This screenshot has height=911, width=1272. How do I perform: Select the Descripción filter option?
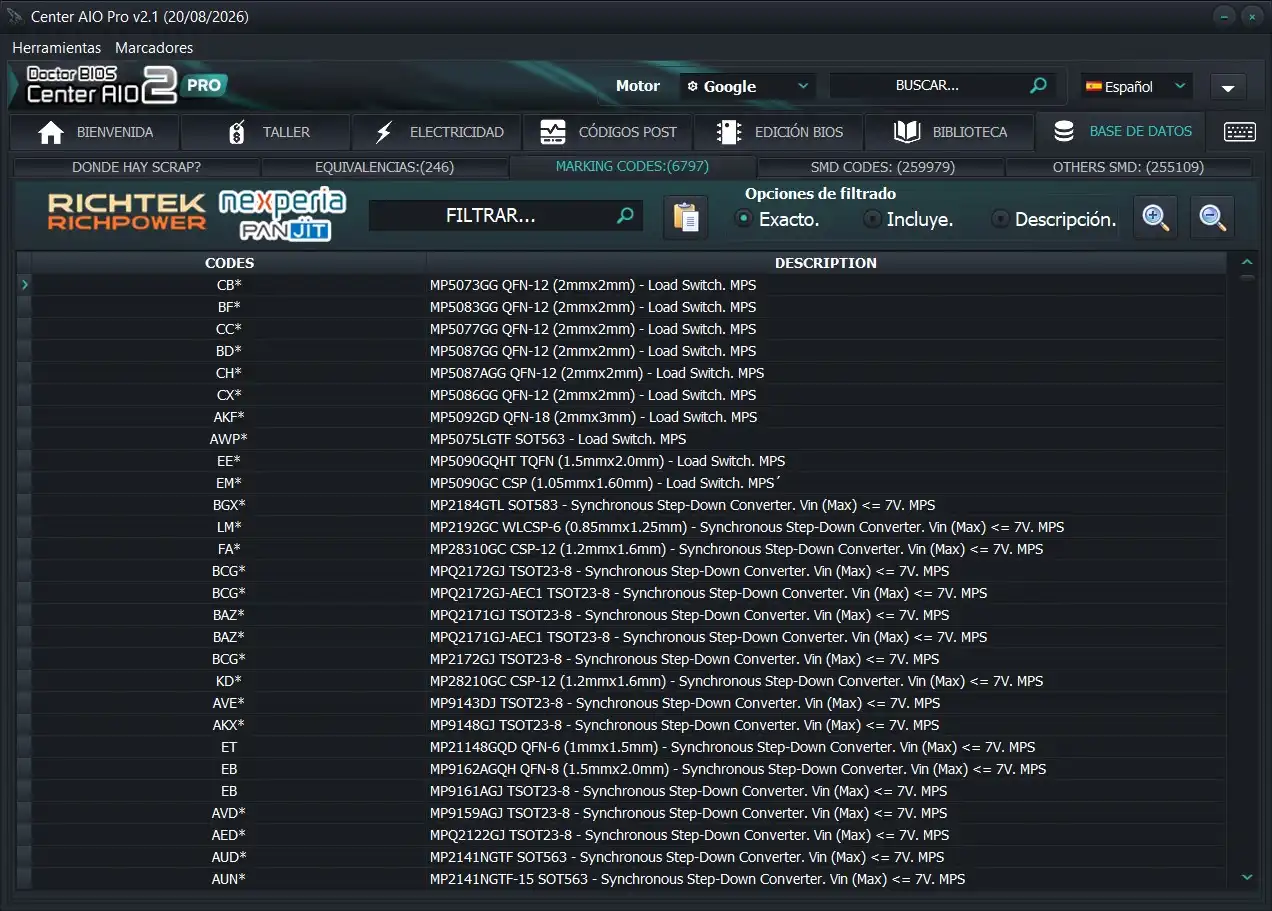1054,219
